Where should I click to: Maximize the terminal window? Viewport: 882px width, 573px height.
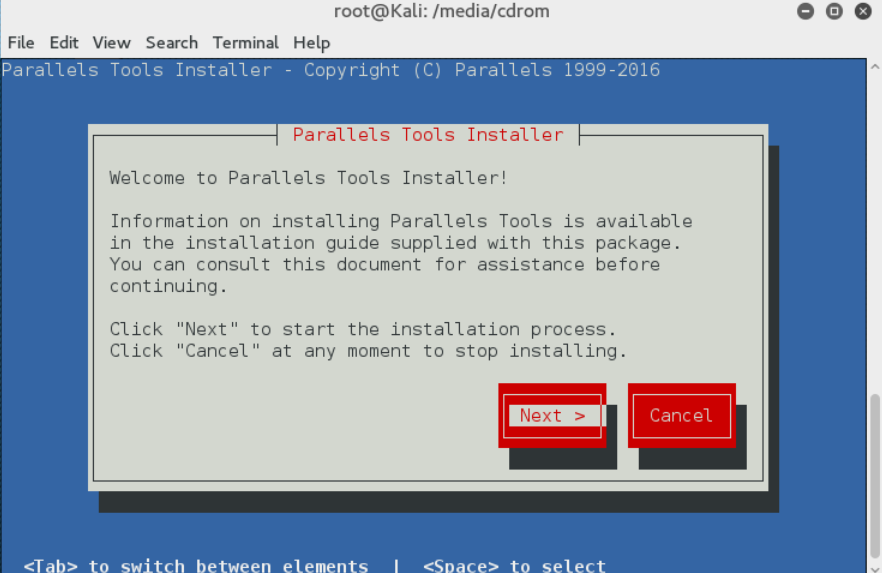(834, 11)
